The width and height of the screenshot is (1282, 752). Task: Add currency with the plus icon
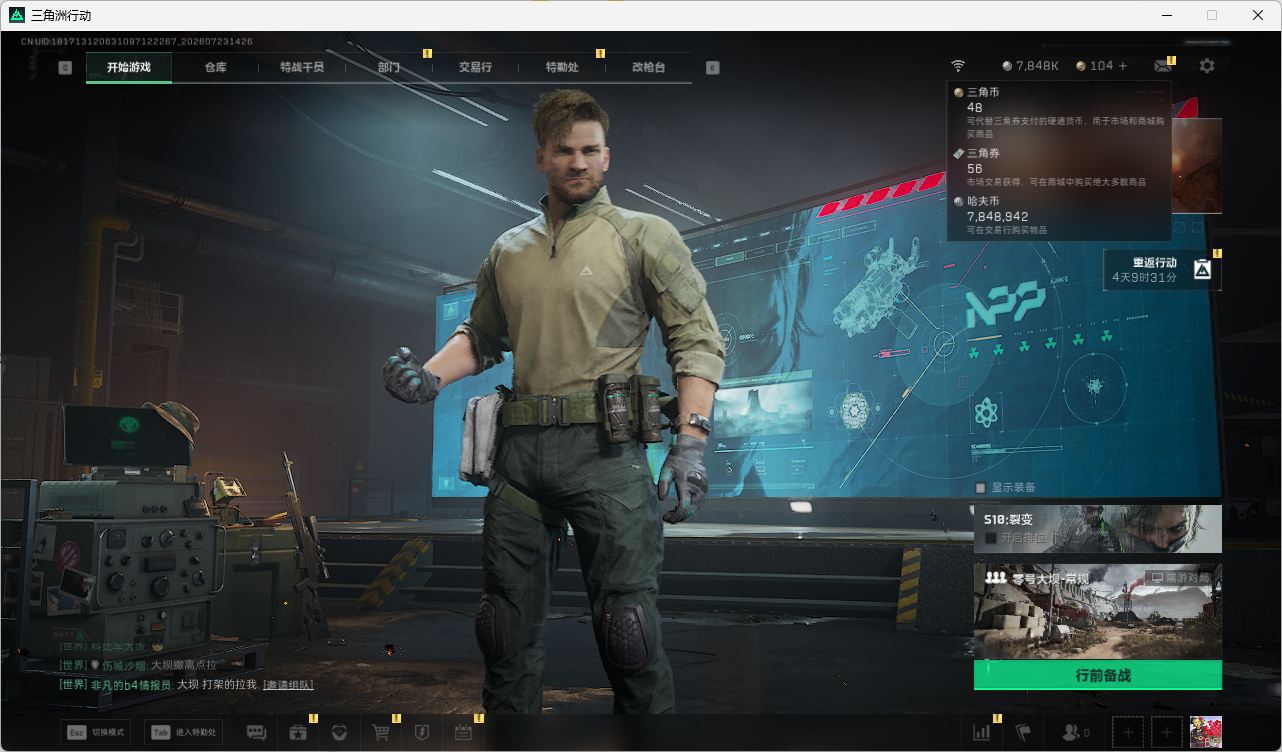[1123, 66]
